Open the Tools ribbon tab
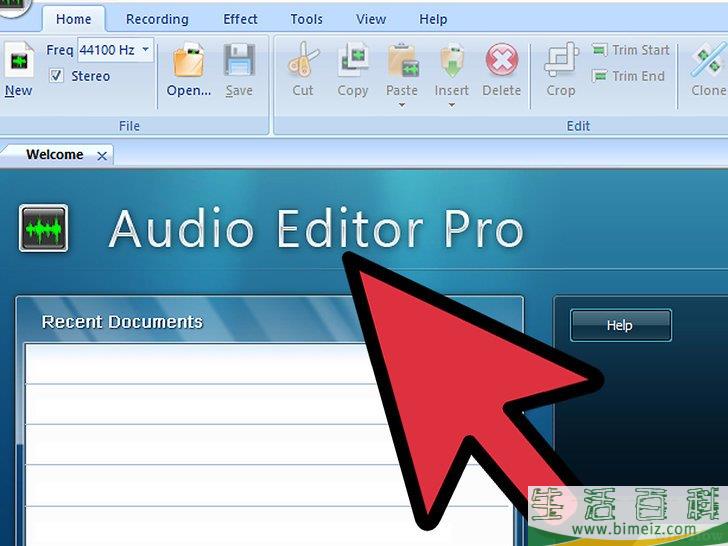 pyautogui.click(x=306, y=19)
